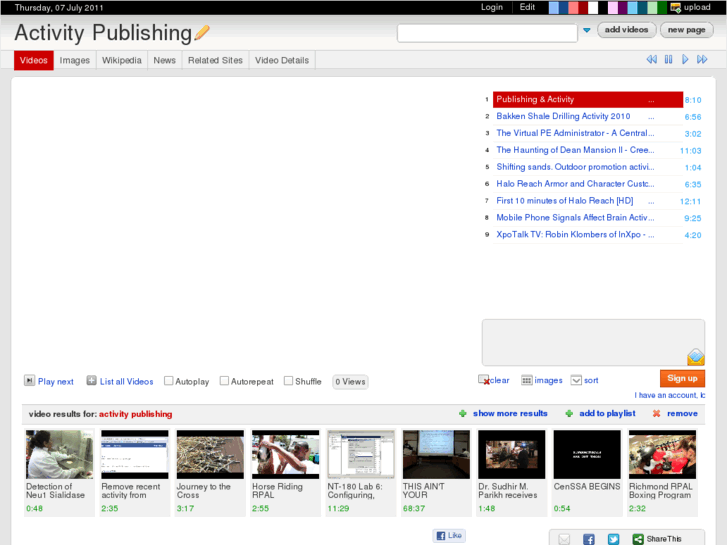Open Detection of Neu1 Sialidase thumbnail
The height and width of the screenshot is (545, 727).
[x=59, y=454]
